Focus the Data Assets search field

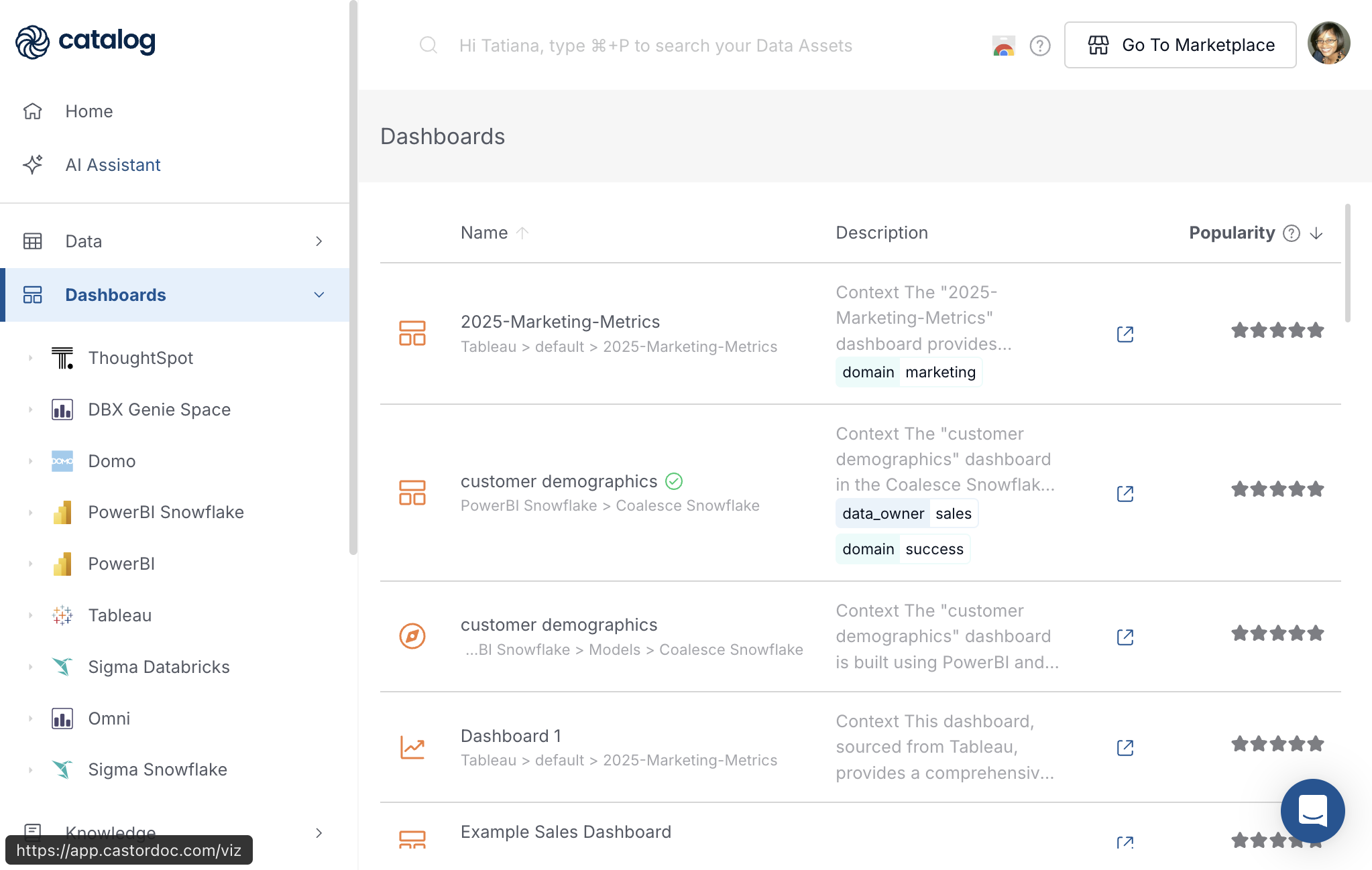tap(655, 46)
